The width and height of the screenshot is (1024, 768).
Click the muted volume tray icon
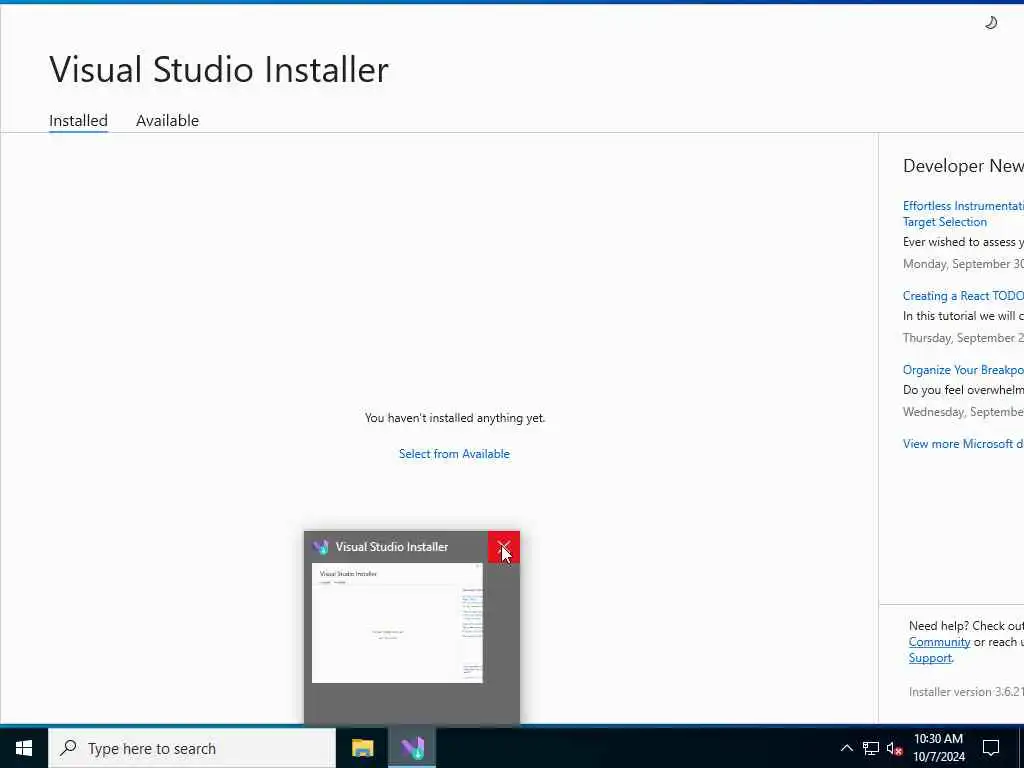coord(895,748)
